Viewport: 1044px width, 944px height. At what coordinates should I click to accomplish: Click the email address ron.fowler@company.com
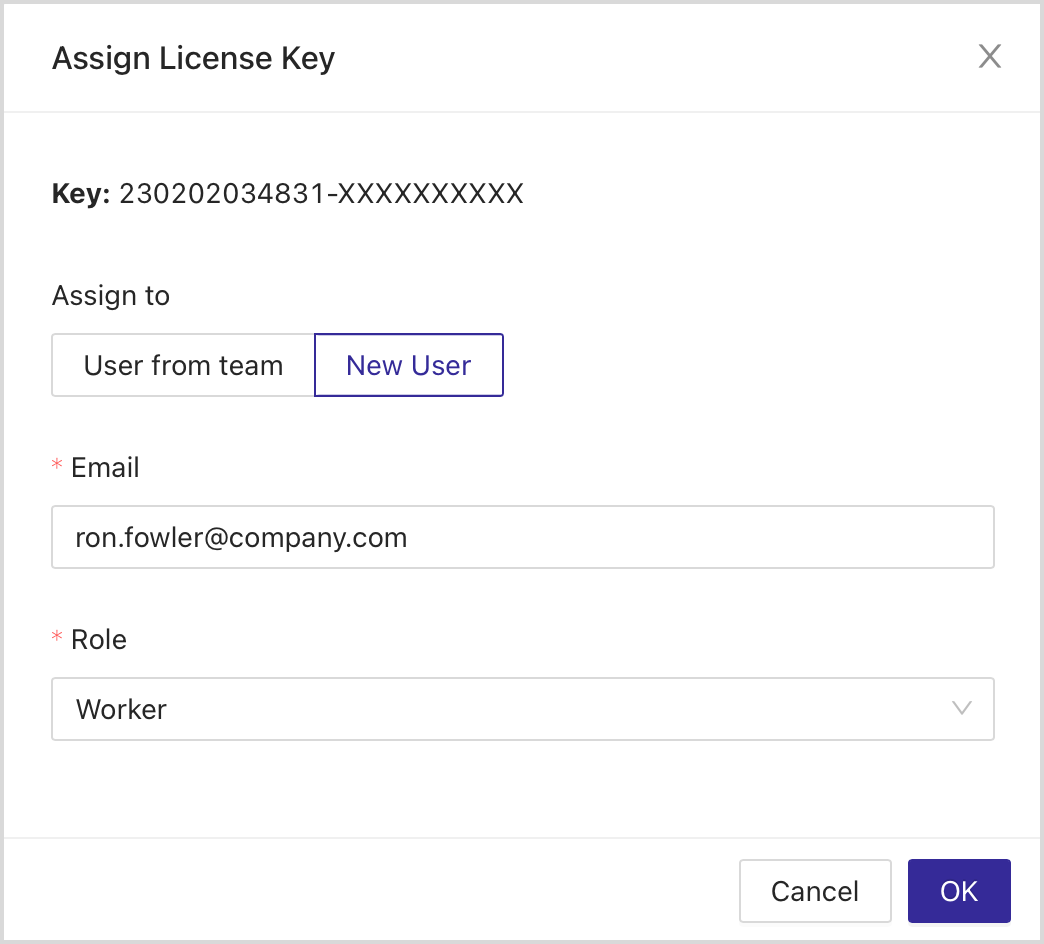240,537
